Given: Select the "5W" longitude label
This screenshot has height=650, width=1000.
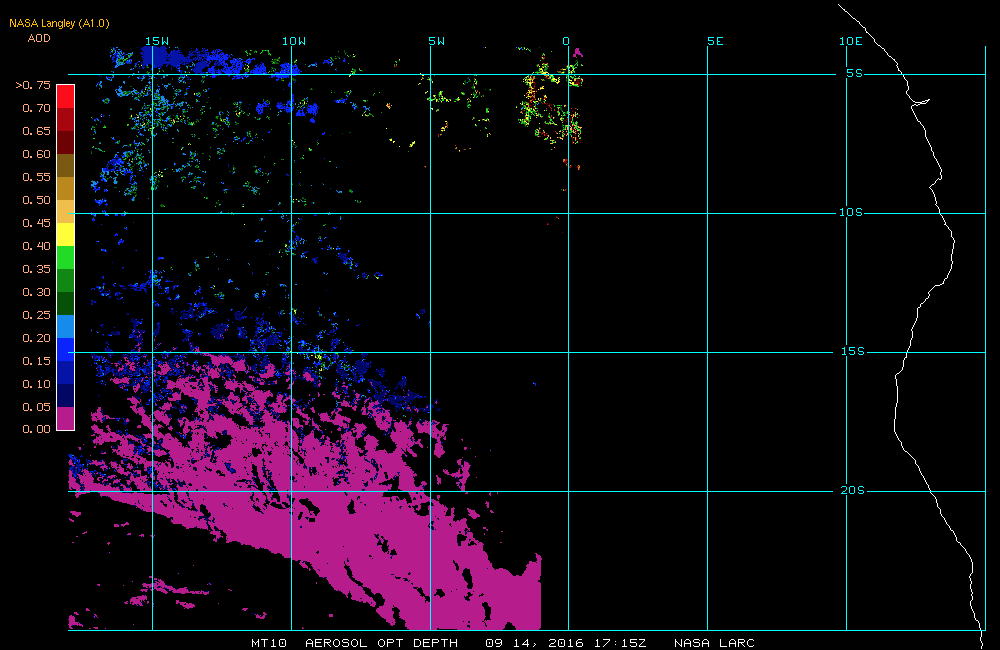Looking at the screenshot, I should tap(437, 41).
